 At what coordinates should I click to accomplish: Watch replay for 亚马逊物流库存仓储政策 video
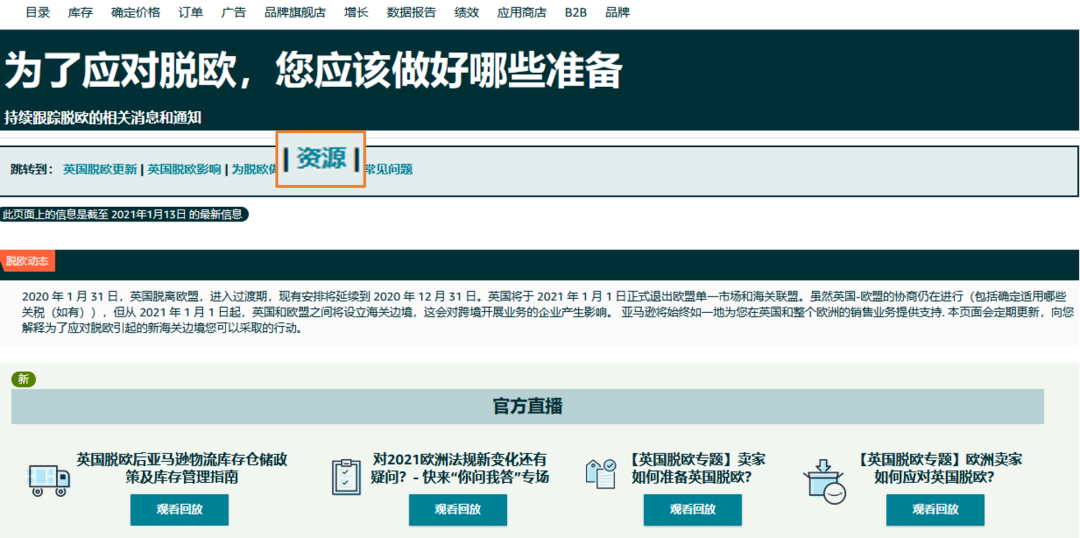179,509
